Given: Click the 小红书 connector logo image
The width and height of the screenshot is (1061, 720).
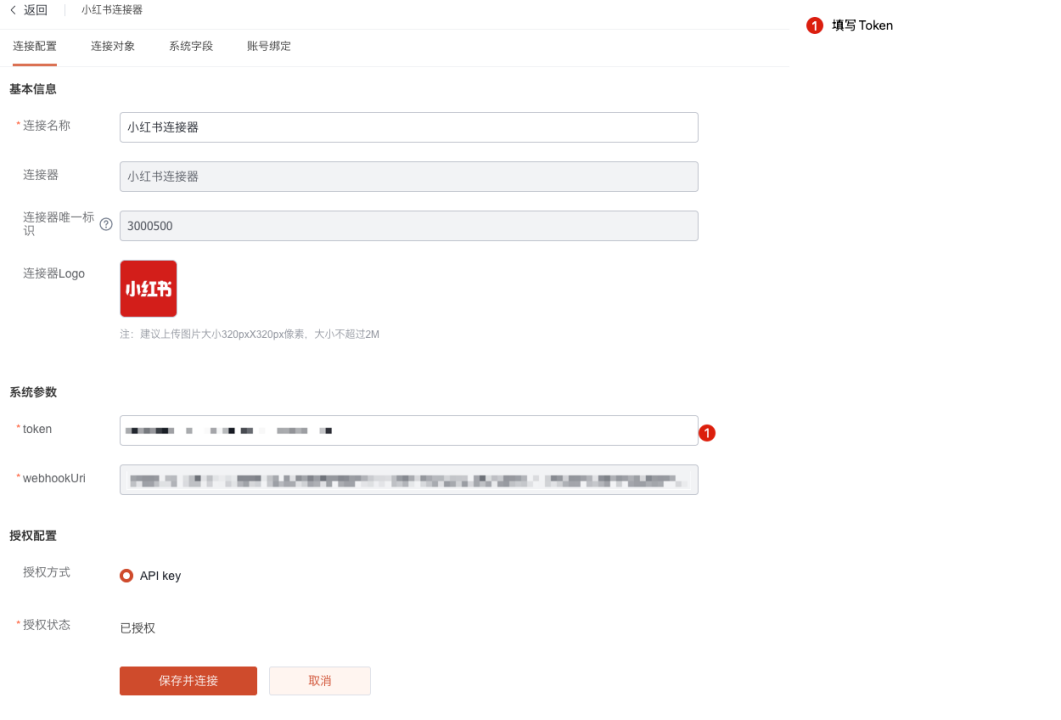Looking at the screenshot, I should [148, 289].
